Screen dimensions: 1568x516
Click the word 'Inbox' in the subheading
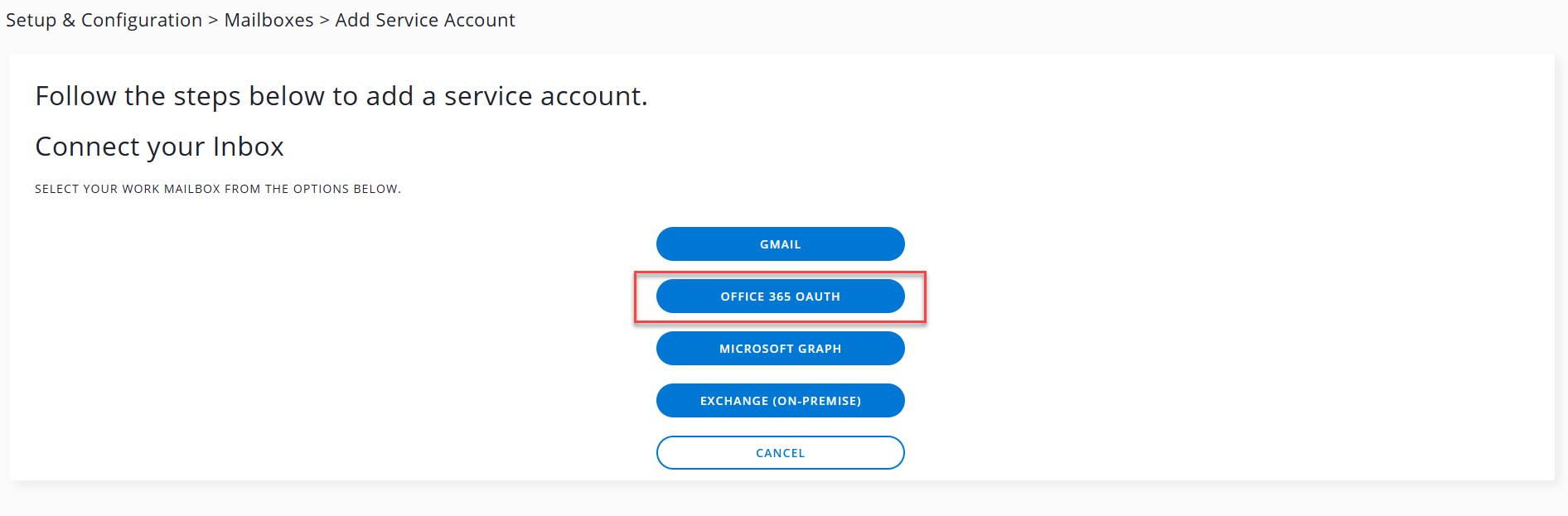248,147
